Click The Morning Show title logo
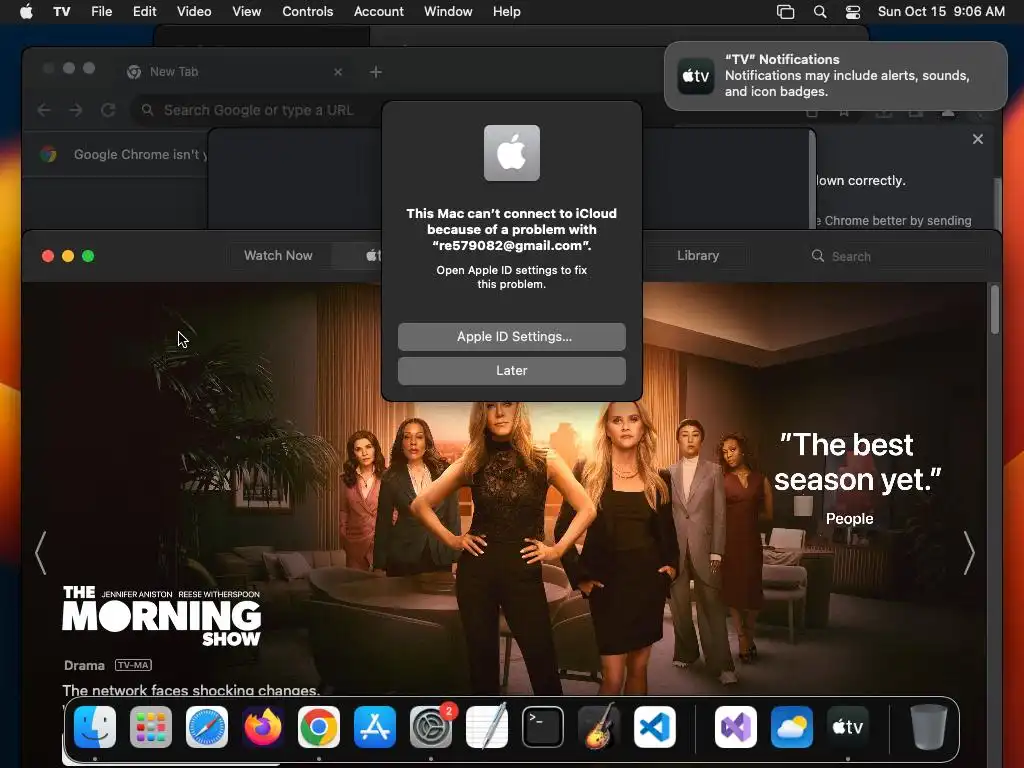Viewport: 1024px width, 768px height. pyautogui.click(x=162, y=615)
